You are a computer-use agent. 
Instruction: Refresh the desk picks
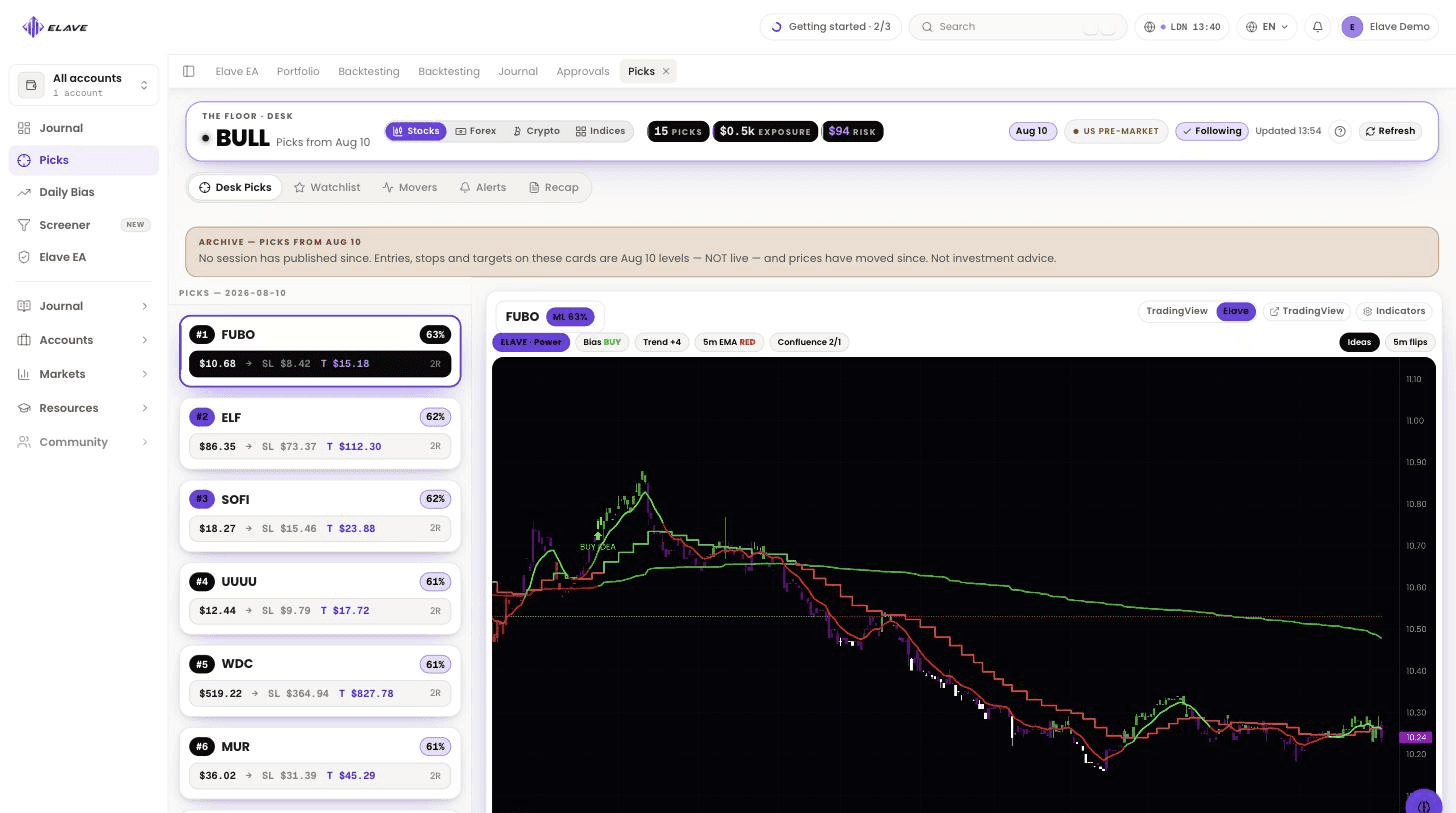1390,131
